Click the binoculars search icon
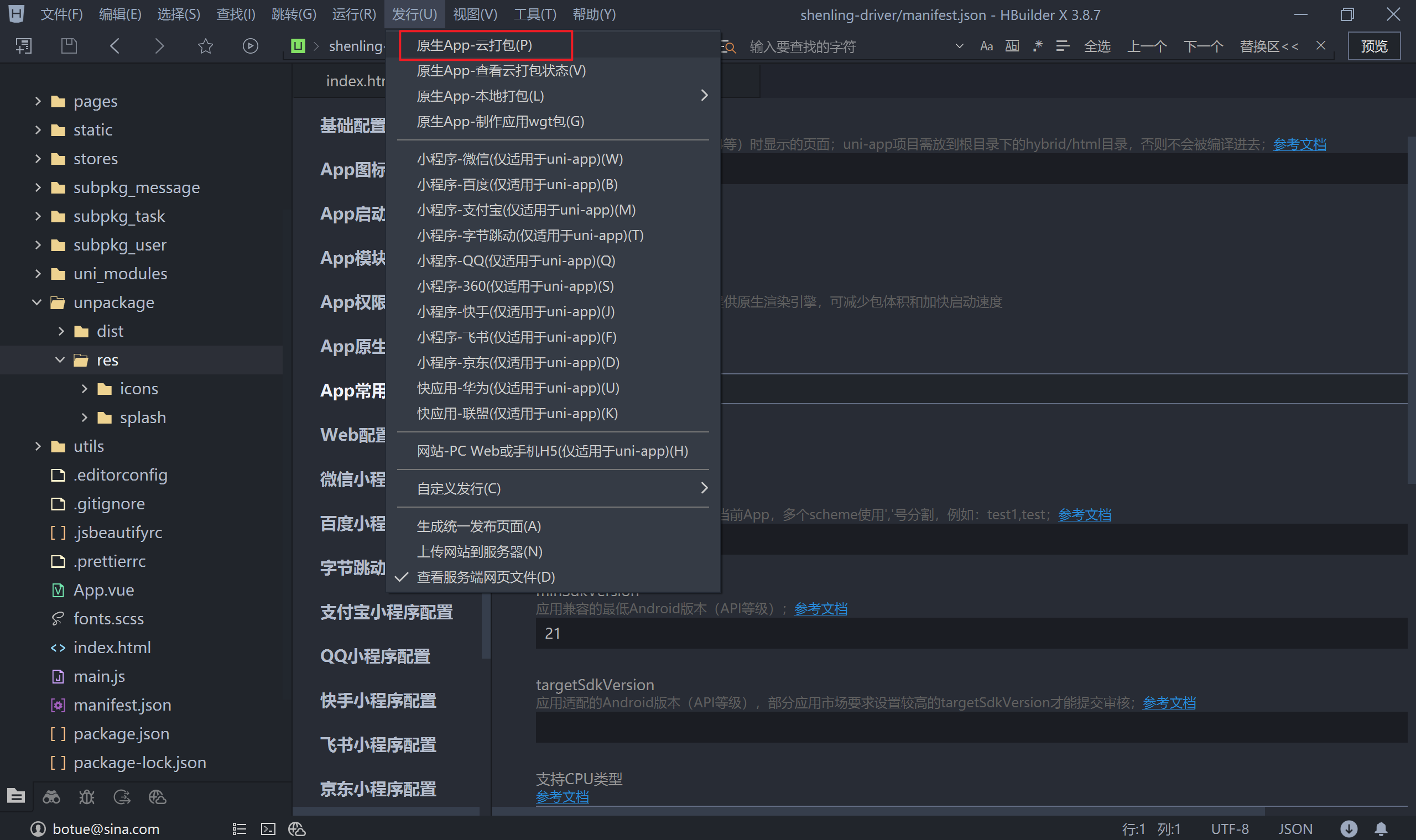 pos(51,797)
